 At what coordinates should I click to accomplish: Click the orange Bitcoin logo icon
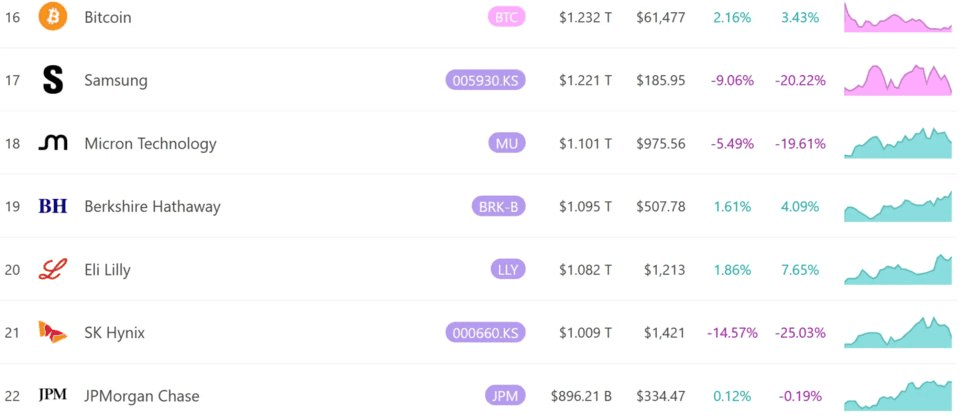point(53,17)
